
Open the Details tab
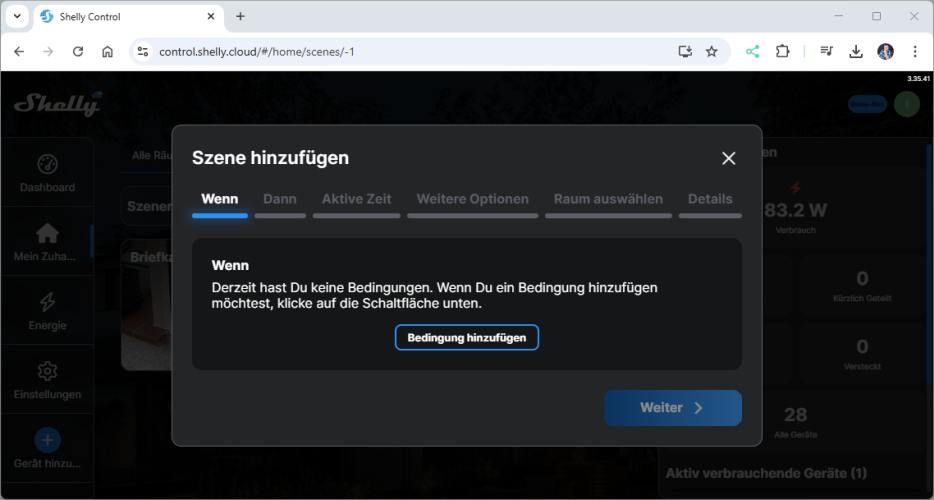[x=710, y=199]
